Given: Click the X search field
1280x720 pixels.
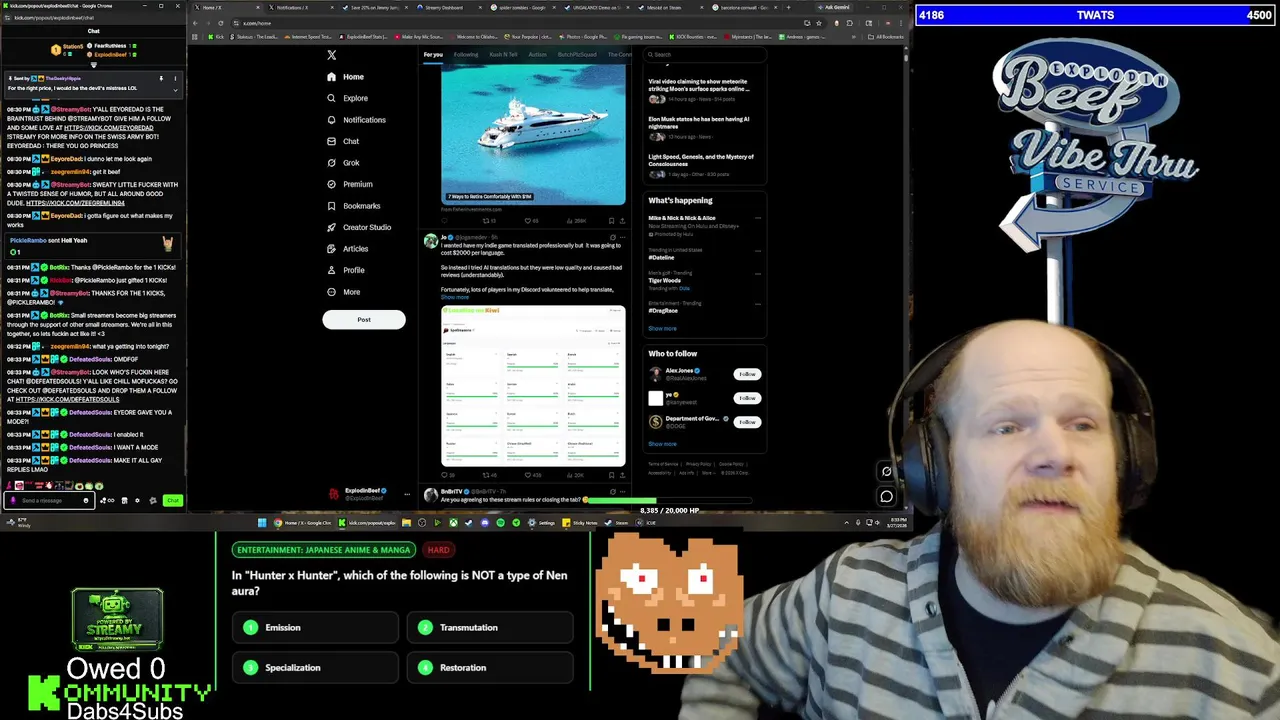Looking at the screenshot, I should [x=704, y=55].
